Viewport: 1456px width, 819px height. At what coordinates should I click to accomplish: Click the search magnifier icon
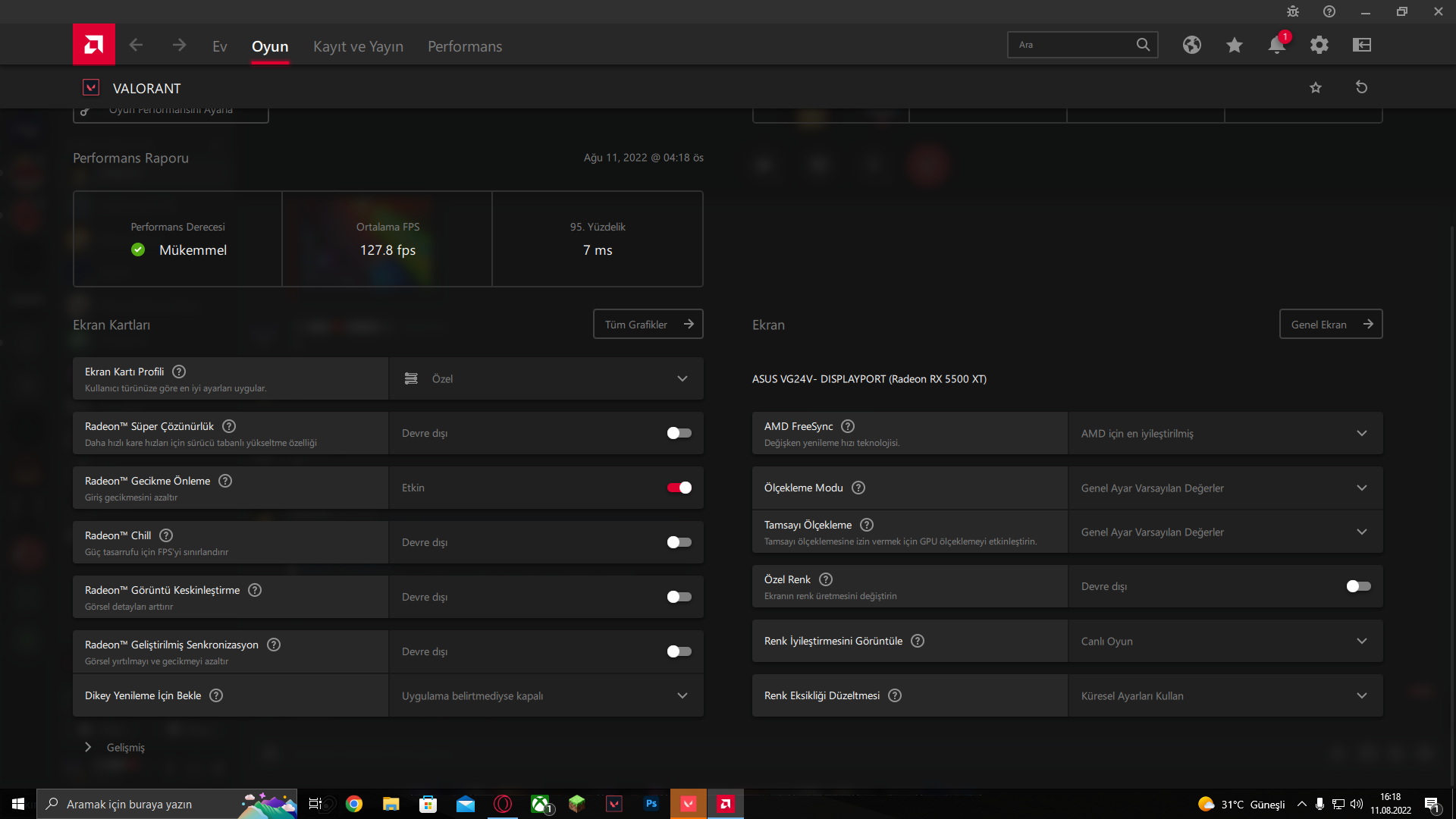(x=1143, y=45)
